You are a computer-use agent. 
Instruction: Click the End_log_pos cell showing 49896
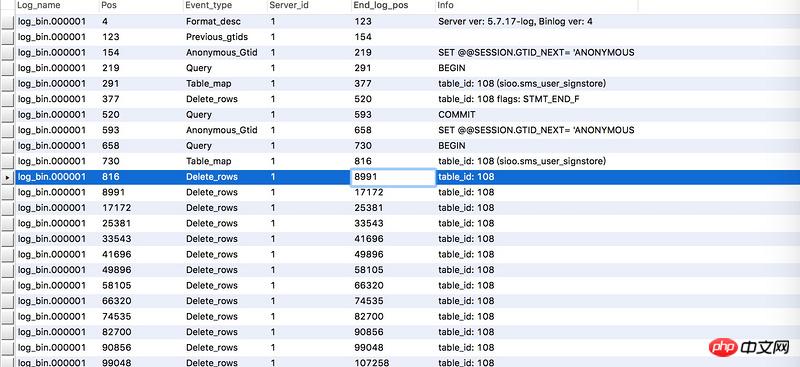click(393, 254)
